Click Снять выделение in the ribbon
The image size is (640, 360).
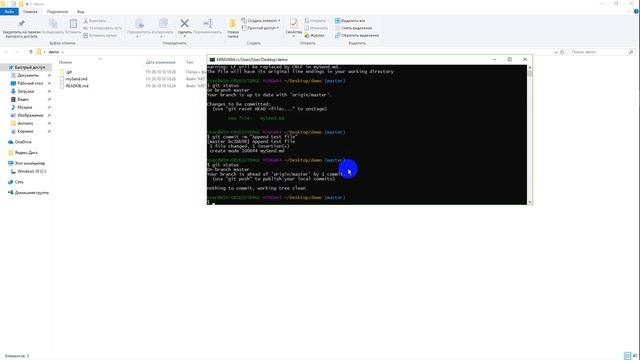(x=353, y=28)
